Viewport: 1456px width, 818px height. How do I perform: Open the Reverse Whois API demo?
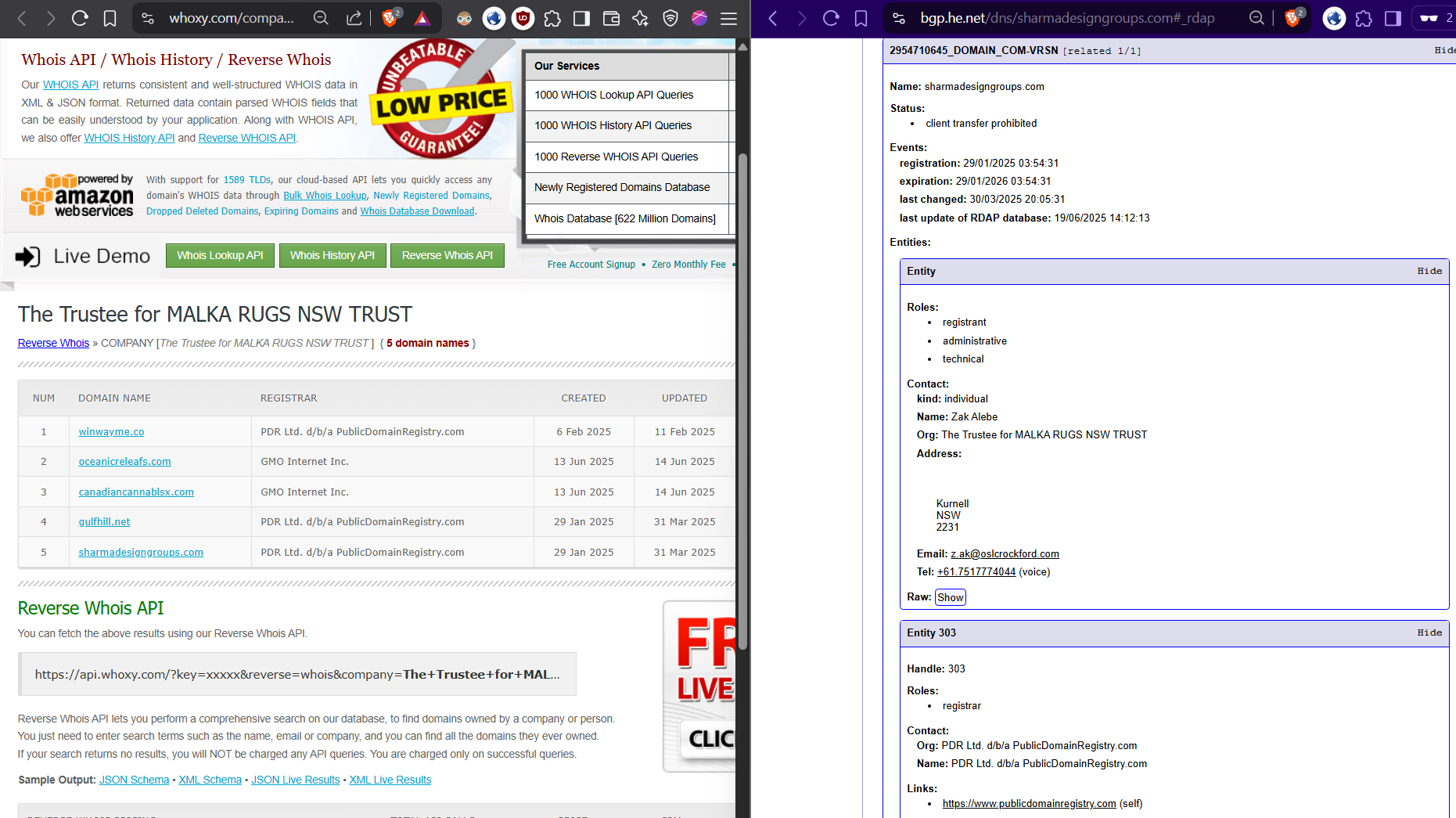point(448,255)
